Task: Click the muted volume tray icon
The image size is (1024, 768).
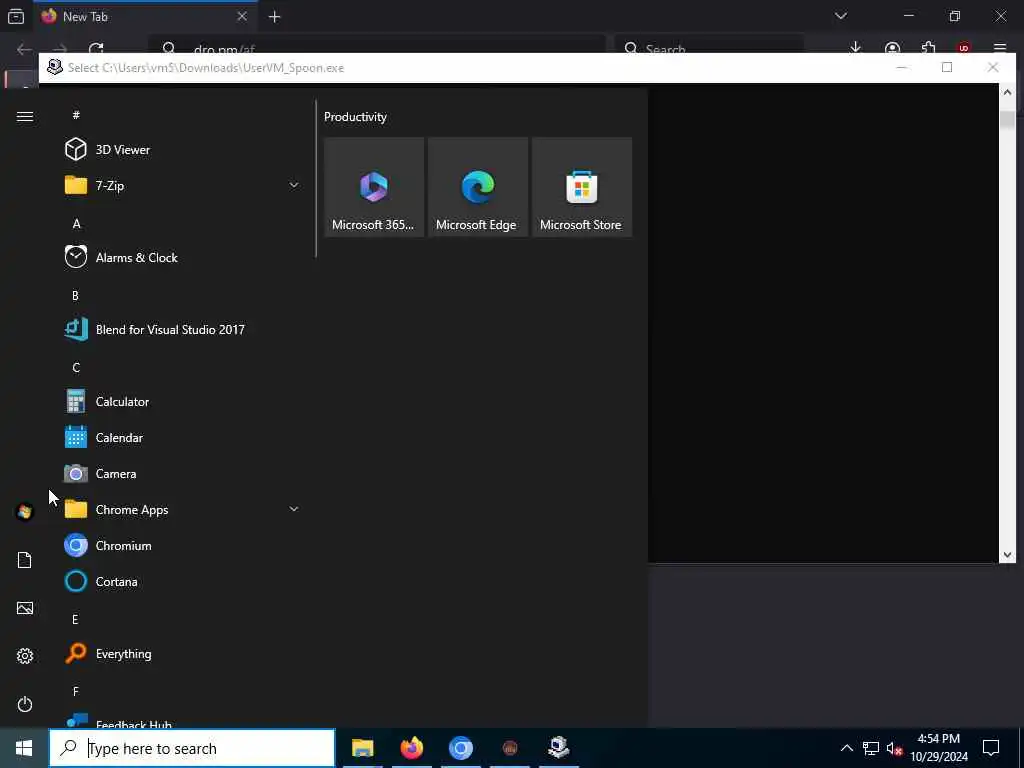Action: (895, 748)
